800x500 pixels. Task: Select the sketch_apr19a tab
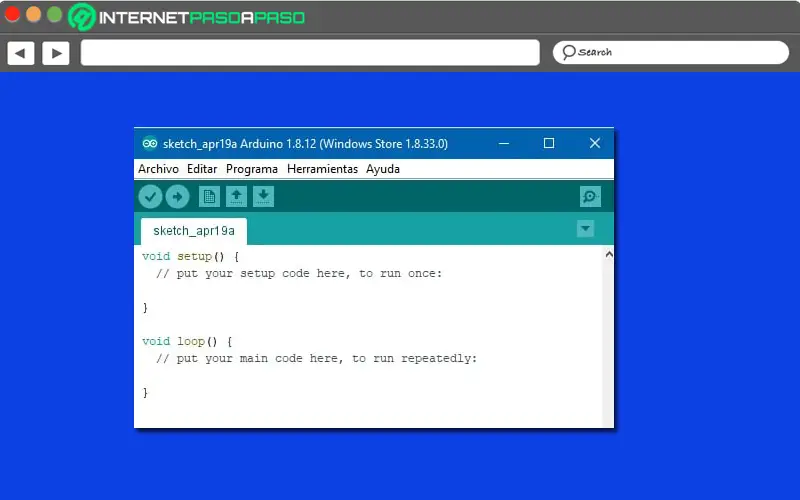click(x=194, y=231)
